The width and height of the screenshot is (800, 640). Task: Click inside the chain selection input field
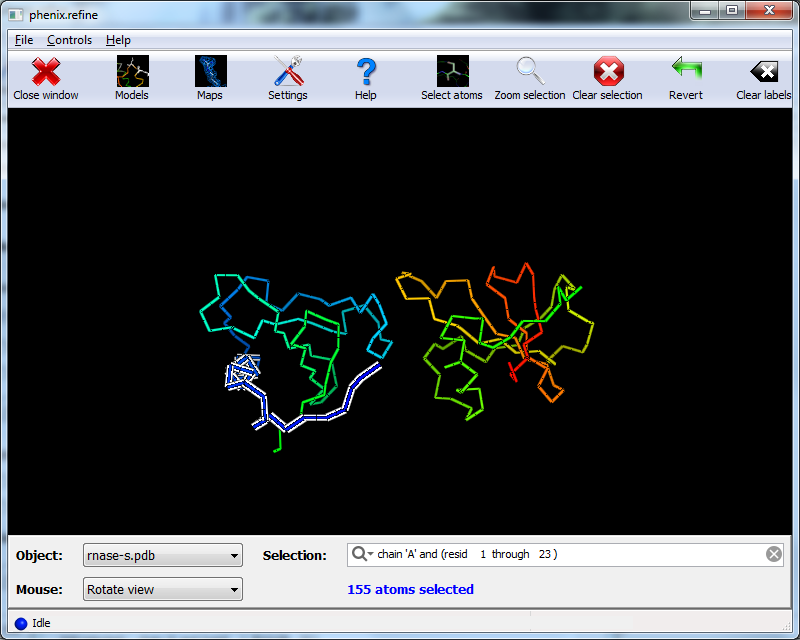550,554
